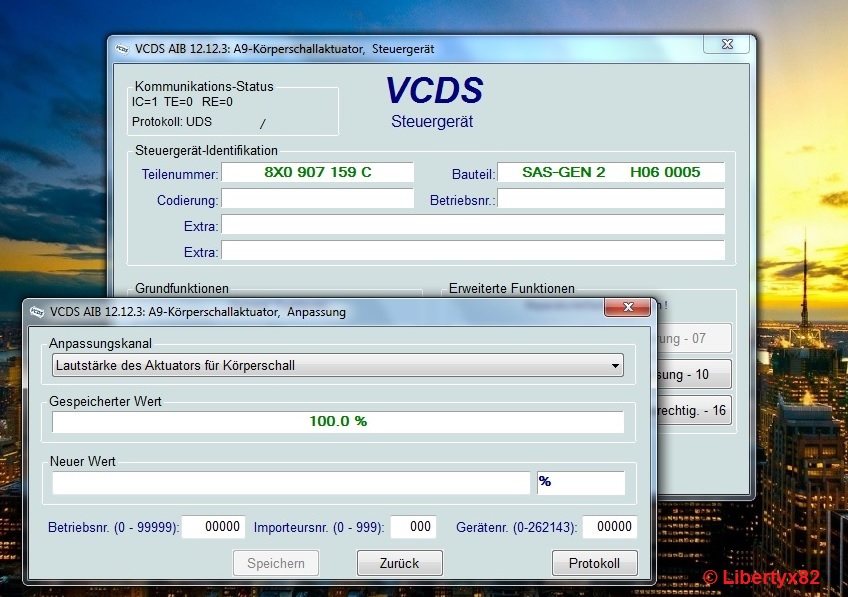Click the Teilenummer field 8X0 907 159 C

click(317, 173)
